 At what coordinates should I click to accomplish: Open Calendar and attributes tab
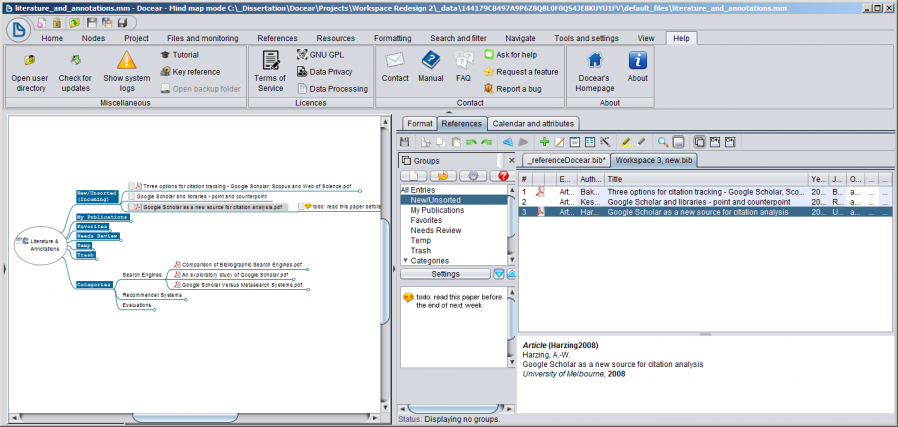(x=533, y=123)
